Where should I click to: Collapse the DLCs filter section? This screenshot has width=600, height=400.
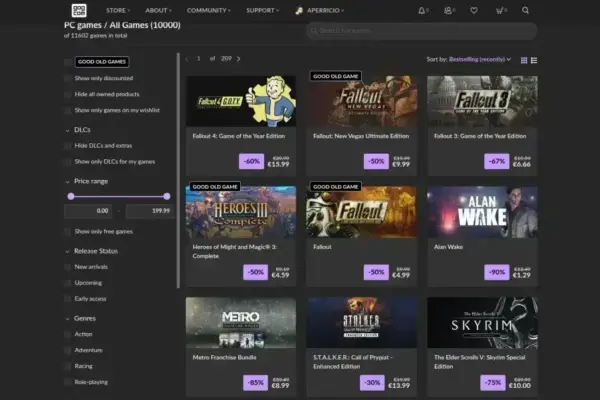tap(78, 130)
